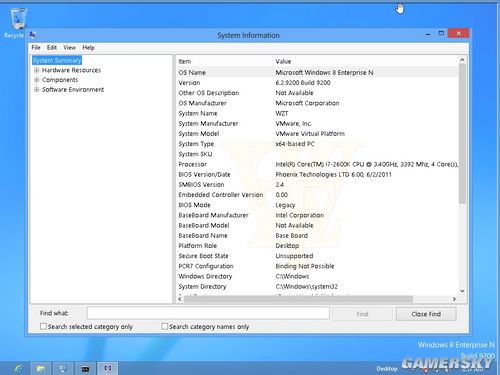The width and height of the screenshot is (500, 375).
Task: Open the View menu
Action: coord(70,48)
